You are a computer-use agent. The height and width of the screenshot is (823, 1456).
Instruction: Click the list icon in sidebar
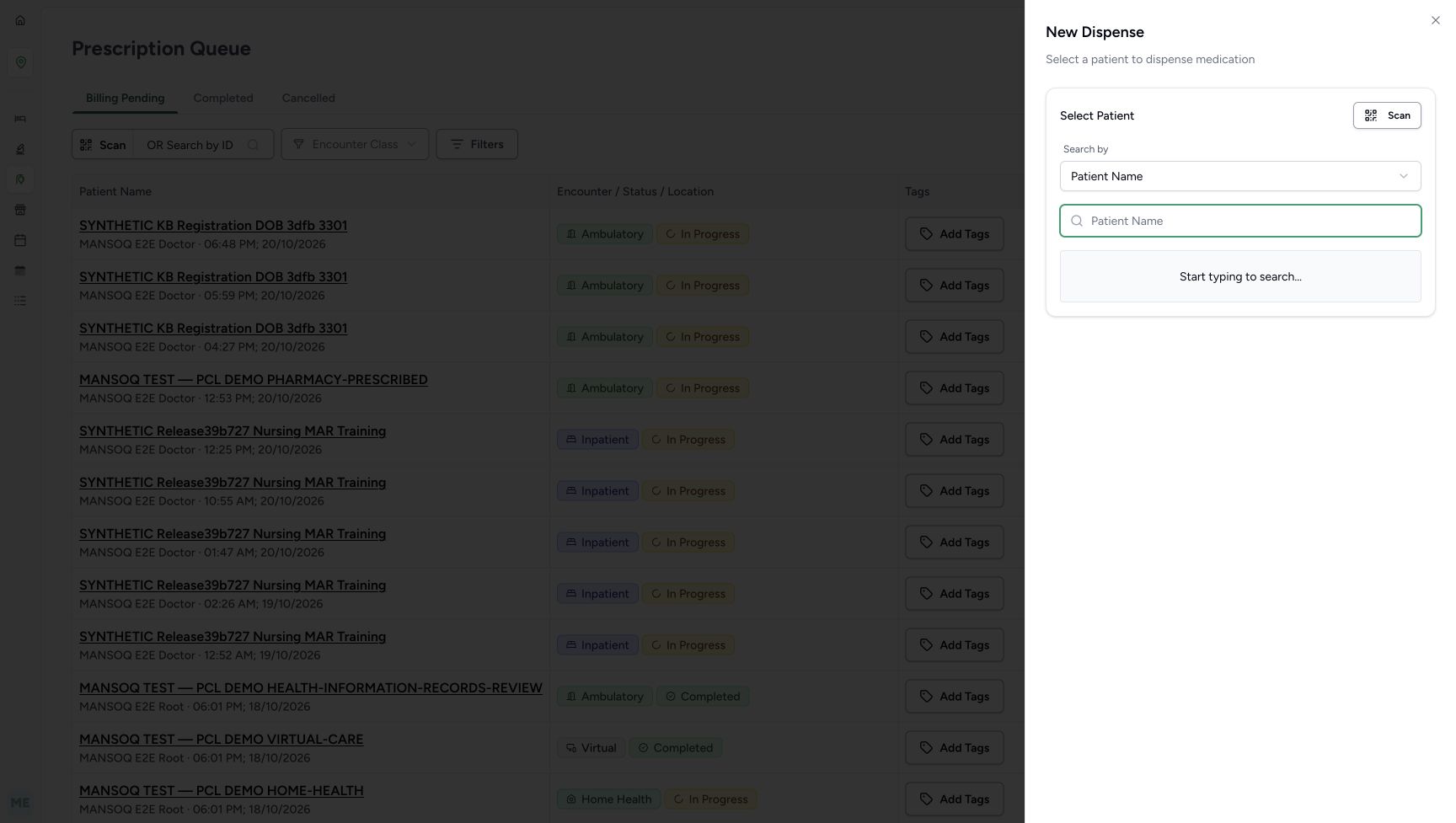point(20,301)
